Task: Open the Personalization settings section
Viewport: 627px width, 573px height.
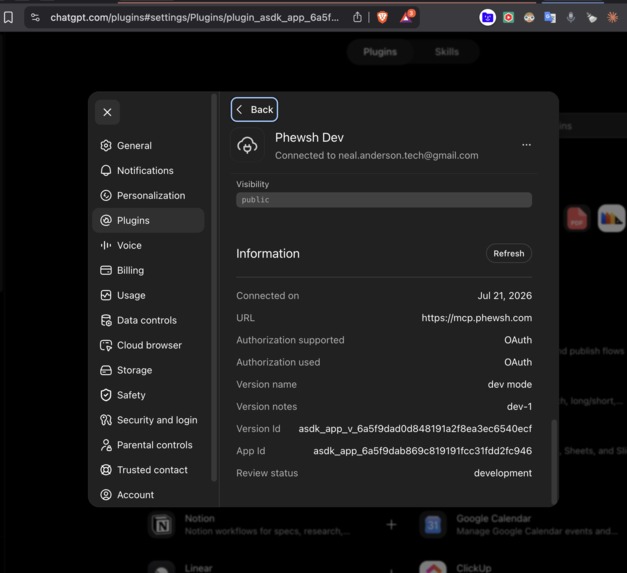Action: point(148,196)
